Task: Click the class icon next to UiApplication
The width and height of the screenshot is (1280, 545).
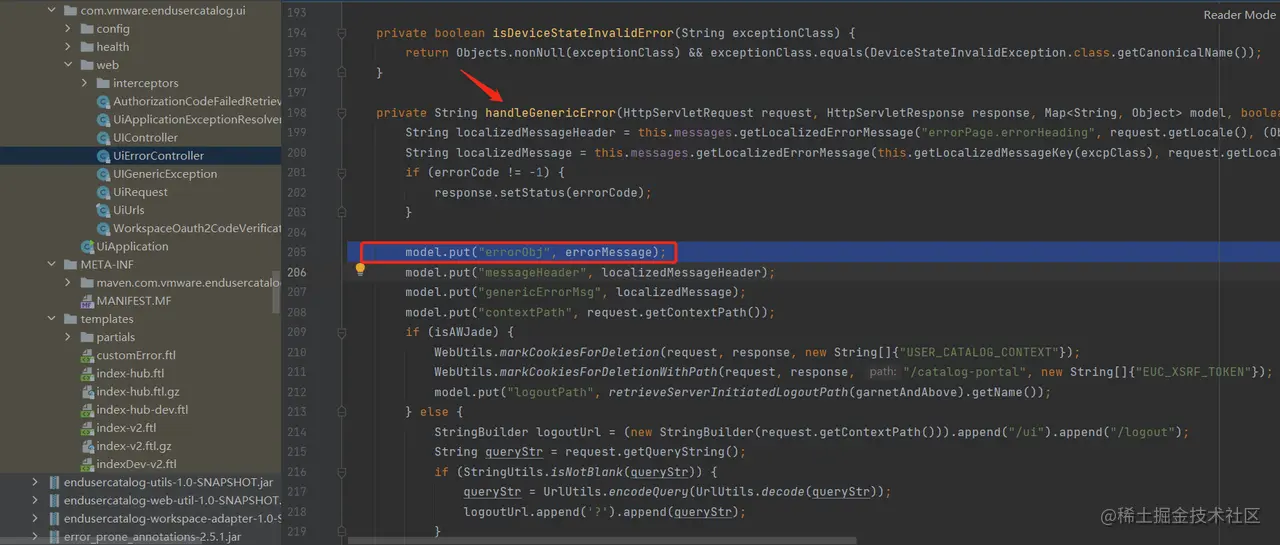Action: [x=88, y=246]
